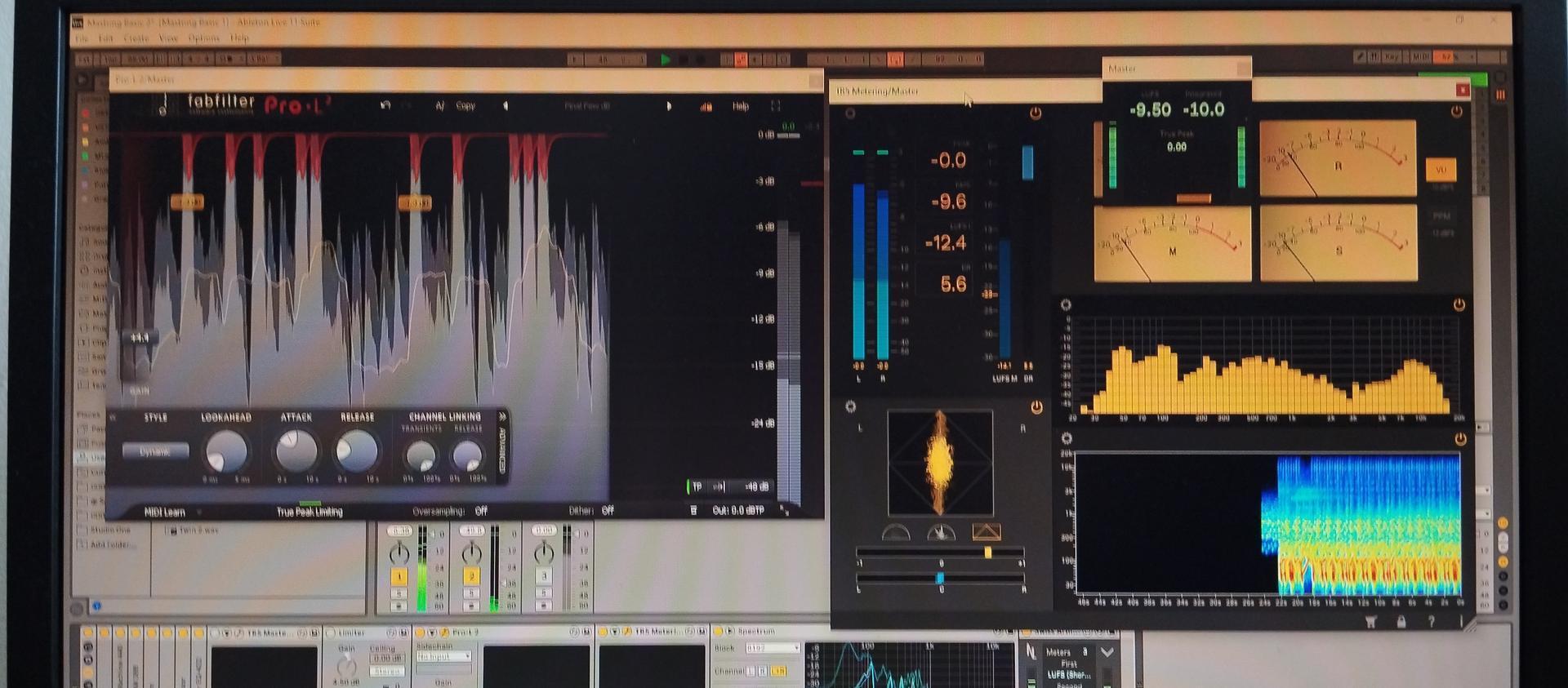This screenshot has height=688, width=1568.
Task: Open the question mark help in IBS Metering
Action: click(1431, 622)
